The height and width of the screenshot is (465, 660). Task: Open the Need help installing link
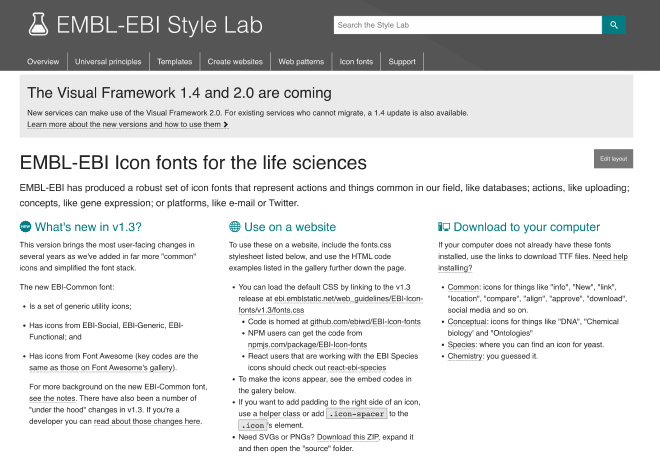point(590,256)
